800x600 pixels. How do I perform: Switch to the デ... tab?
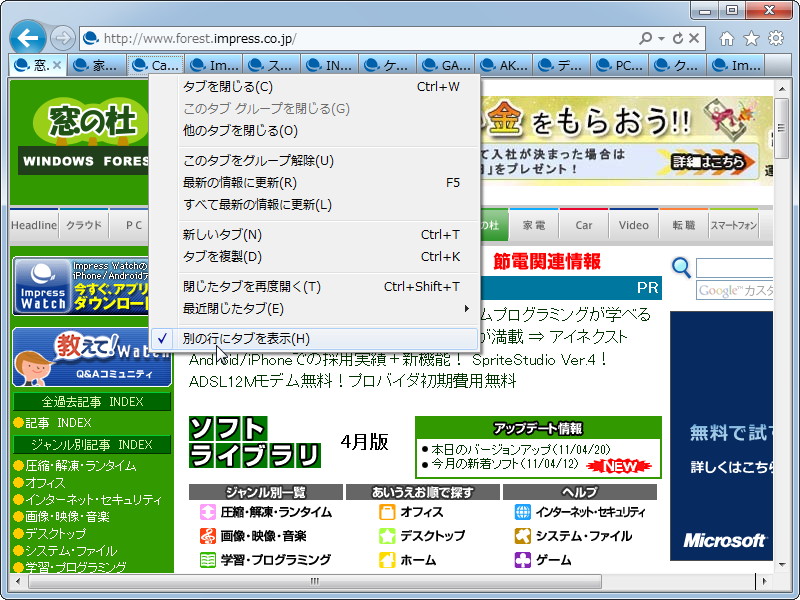pyautogui.click(x=562, y=65)
